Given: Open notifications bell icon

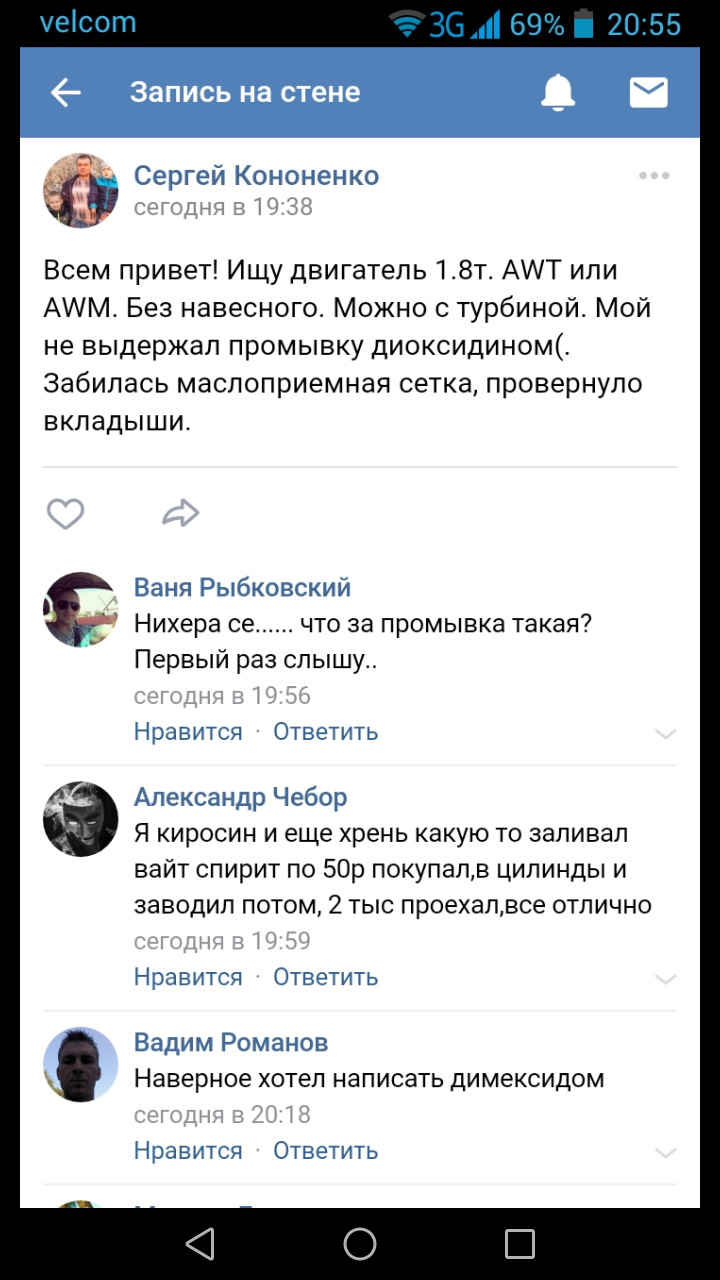Looking at the screenshot, I should 558,93.
